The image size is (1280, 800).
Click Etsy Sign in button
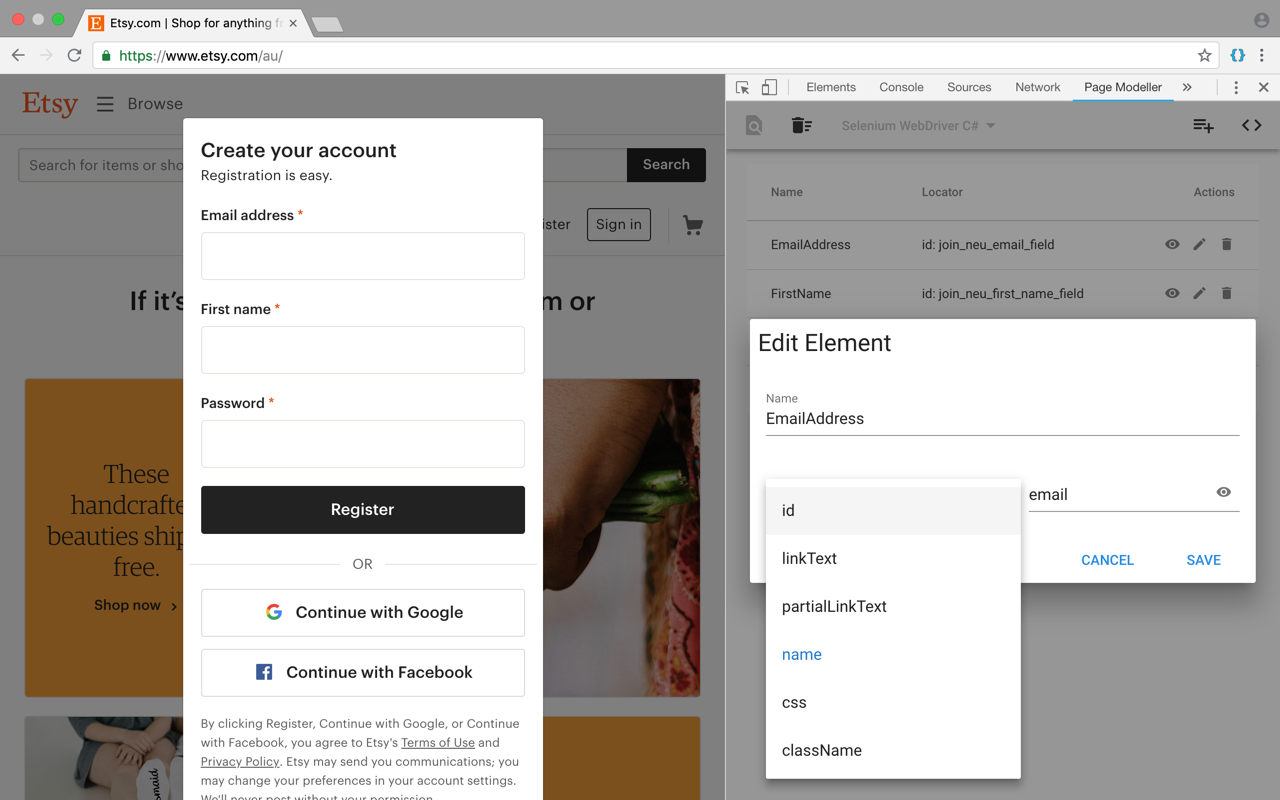pos(619,225)
